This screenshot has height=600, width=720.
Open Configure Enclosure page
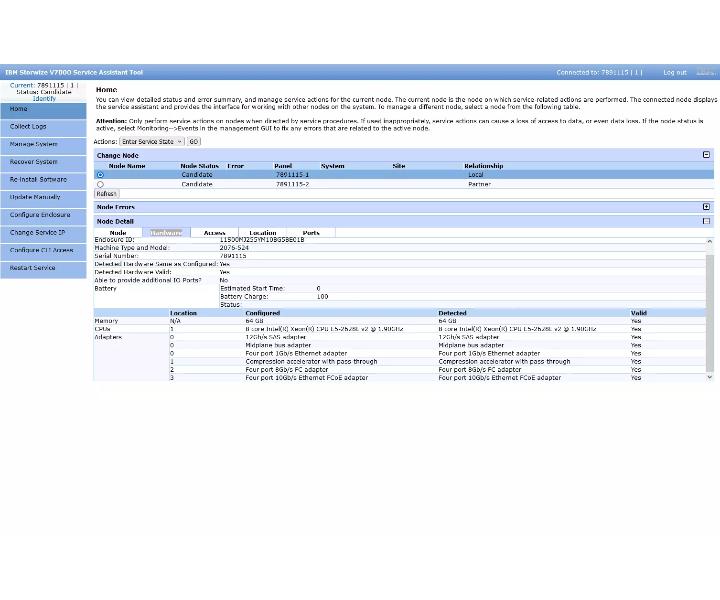(x=43, y=216)
